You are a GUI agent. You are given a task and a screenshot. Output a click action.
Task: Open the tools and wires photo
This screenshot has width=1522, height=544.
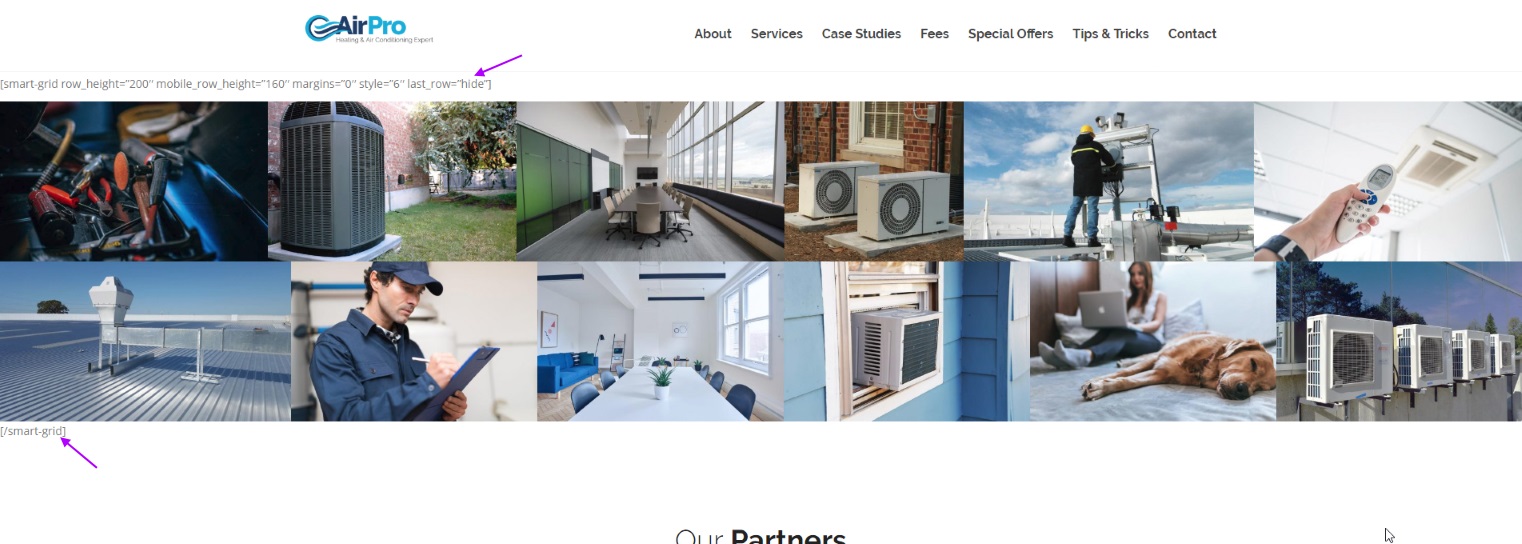134,181
